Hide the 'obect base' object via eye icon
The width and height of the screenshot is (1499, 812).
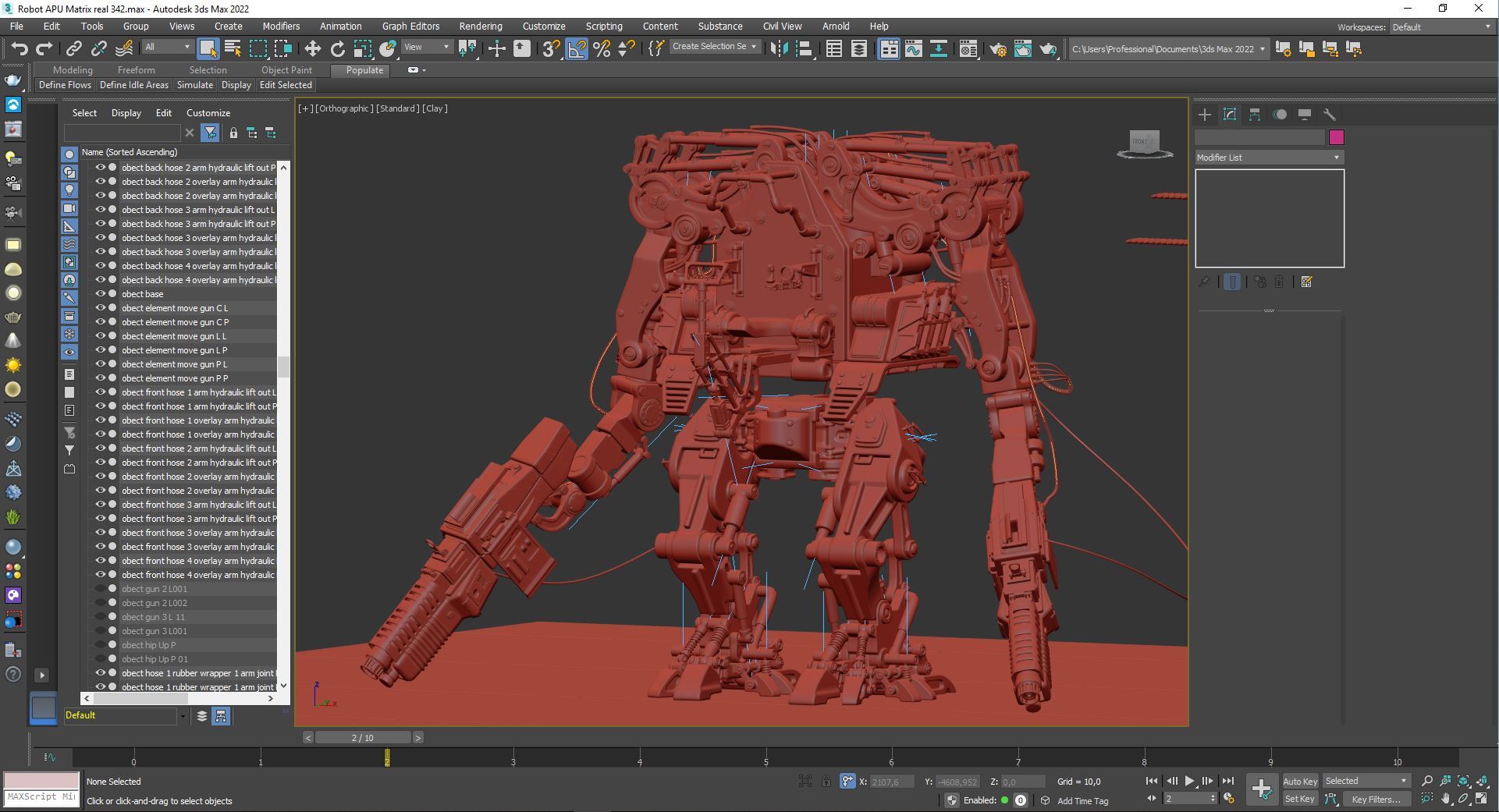pos(100,294)
